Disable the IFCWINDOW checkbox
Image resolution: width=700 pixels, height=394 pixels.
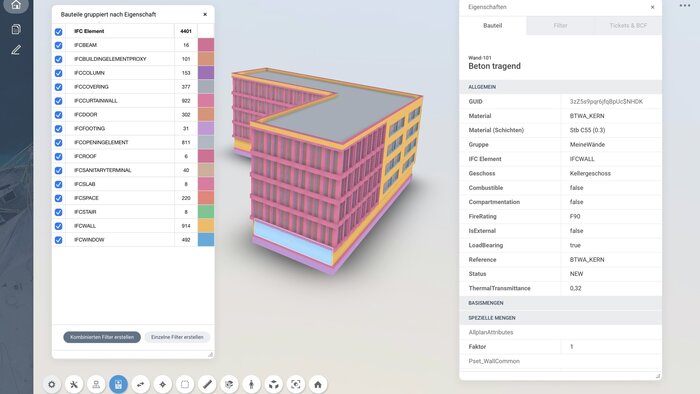58,240
